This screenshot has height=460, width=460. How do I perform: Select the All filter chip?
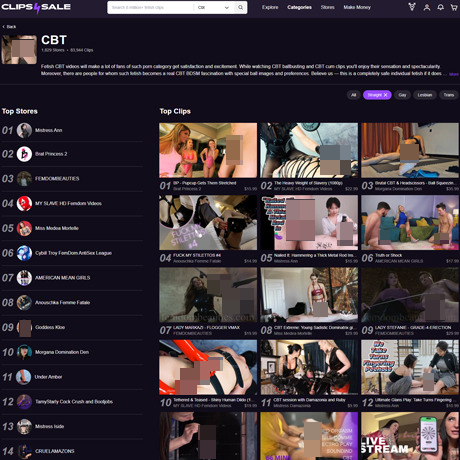[353, 95]
